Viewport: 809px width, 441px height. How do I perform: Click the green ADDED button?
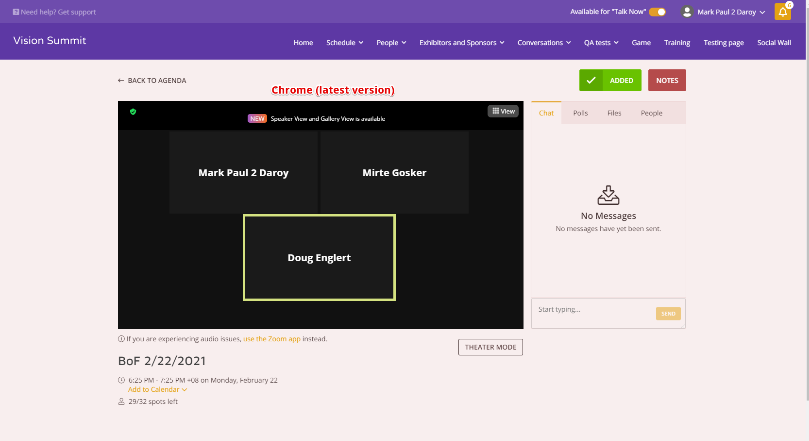(x=610, y=80)
